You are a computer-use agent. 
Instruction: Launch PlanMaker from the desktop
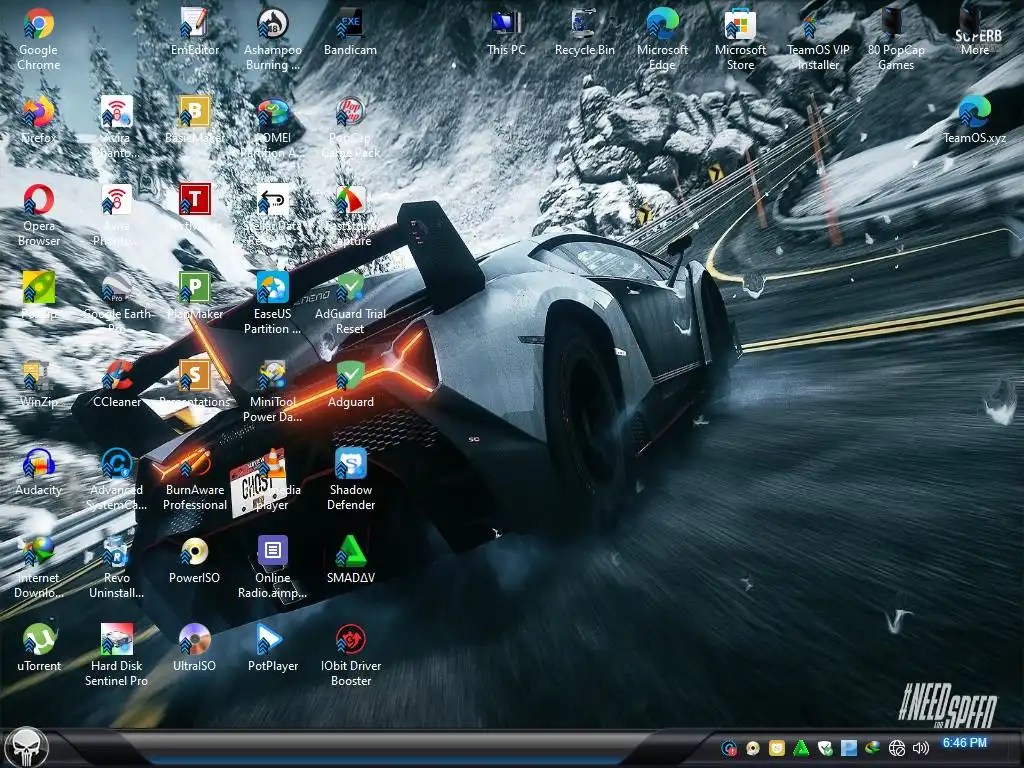coord(195,288)
